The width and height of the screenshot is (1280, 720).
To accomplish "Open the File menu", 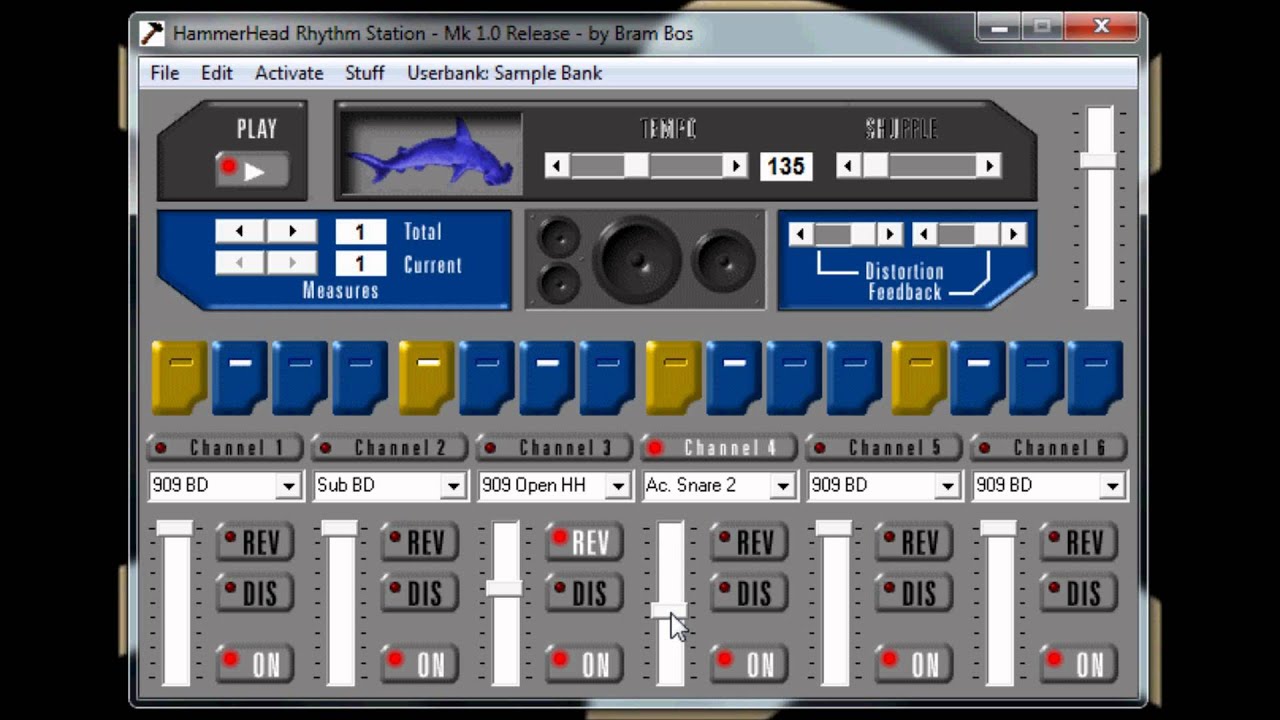I will [165, 73].
